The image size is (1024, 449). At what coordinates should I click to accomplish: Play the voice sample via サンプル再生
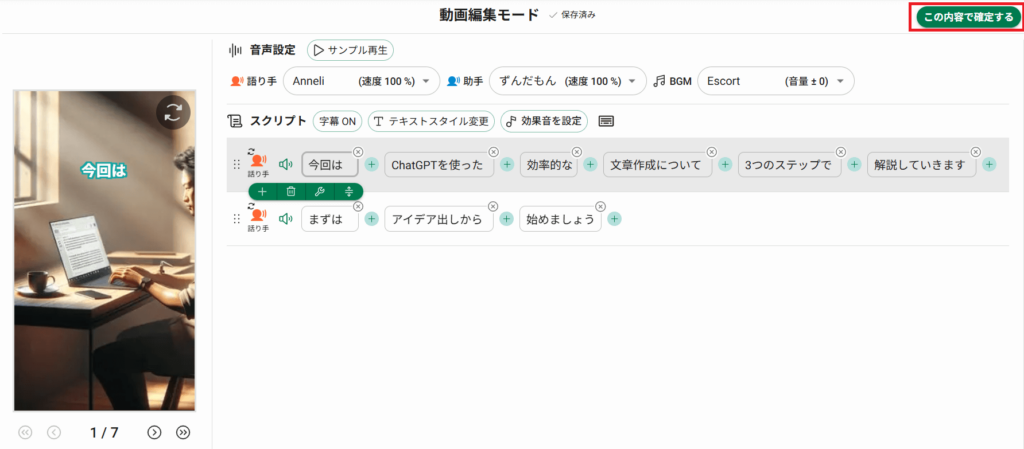point(351,50)
